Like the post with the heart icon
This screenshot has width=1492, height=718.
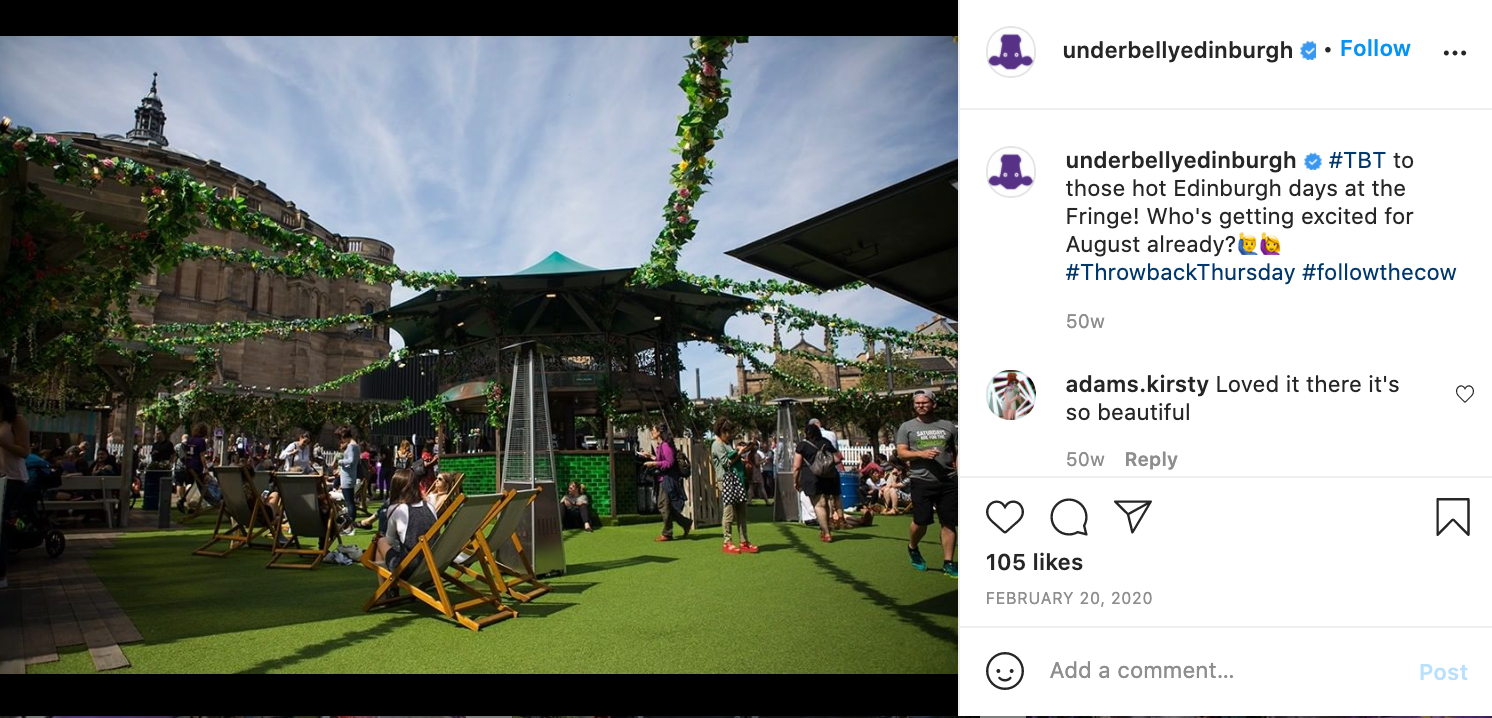pyautogui.click(x=1005, y=517)
